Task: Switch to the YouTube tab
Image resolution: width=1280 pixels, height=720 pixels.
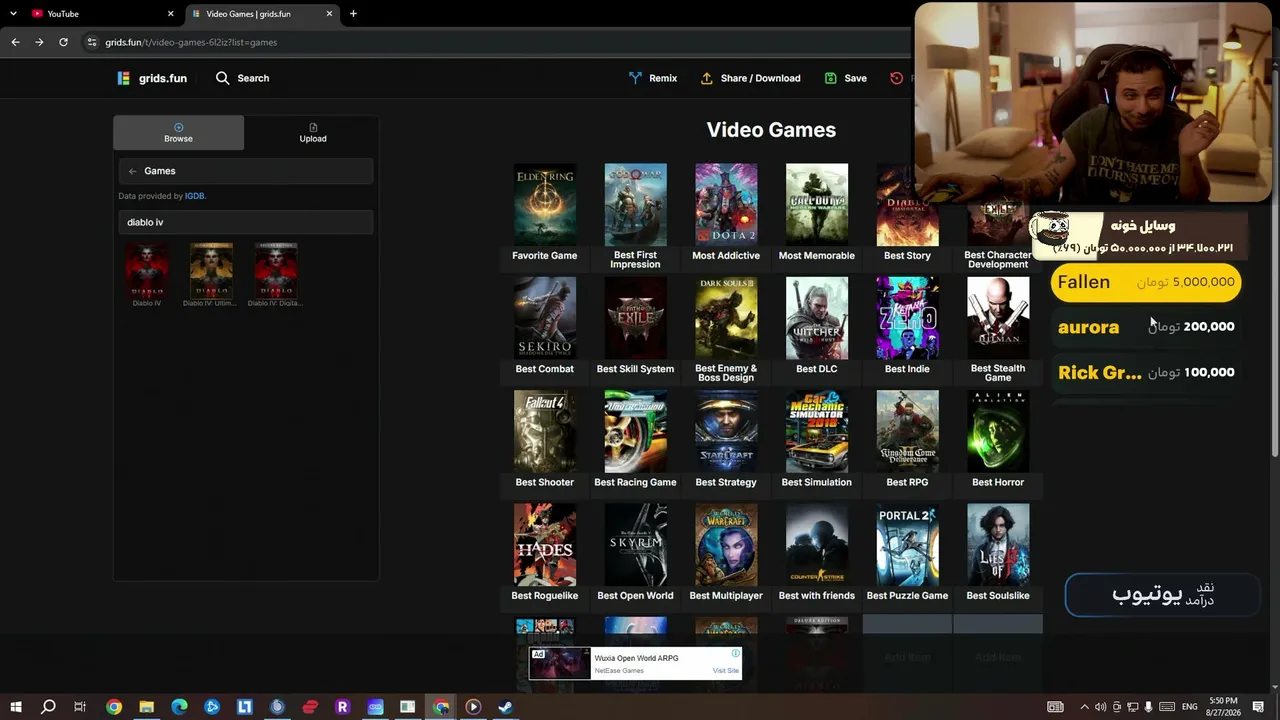Action: (103, 14)
